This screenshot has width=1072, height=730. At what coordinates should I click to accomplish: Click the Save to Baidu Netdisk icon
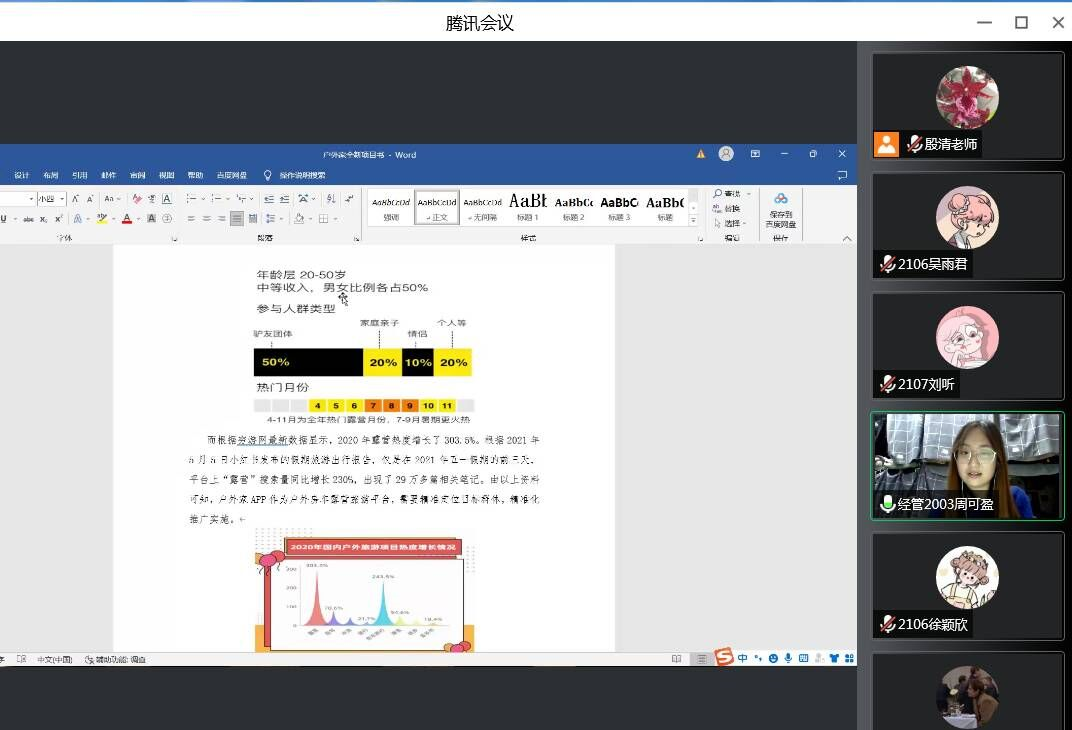[780, 200]
